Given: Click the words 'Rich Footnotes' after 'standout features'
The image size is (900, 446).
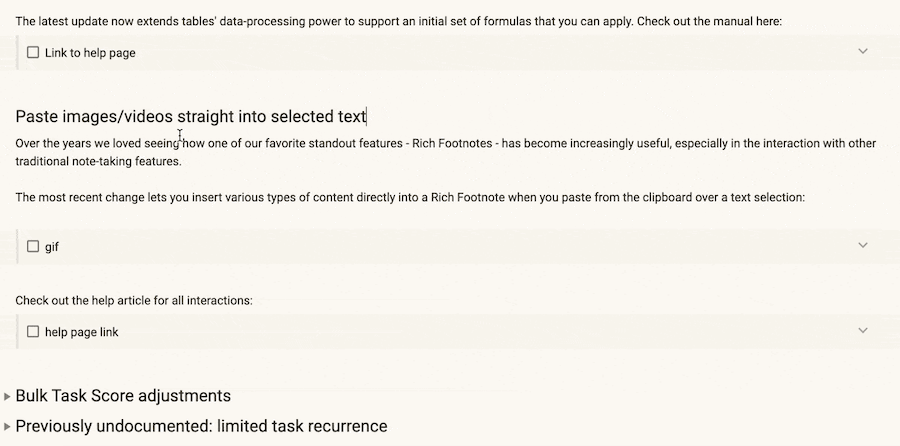Looking at the screenshot, I should pyautogui.click(x=452, y=143).
